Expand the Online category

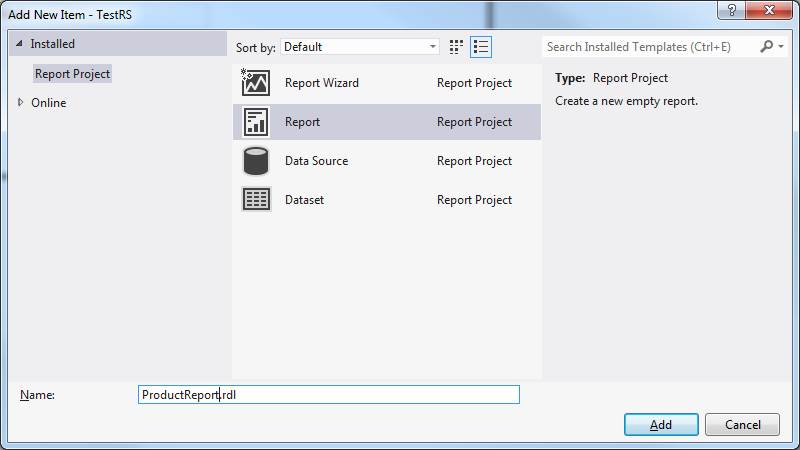19,102
